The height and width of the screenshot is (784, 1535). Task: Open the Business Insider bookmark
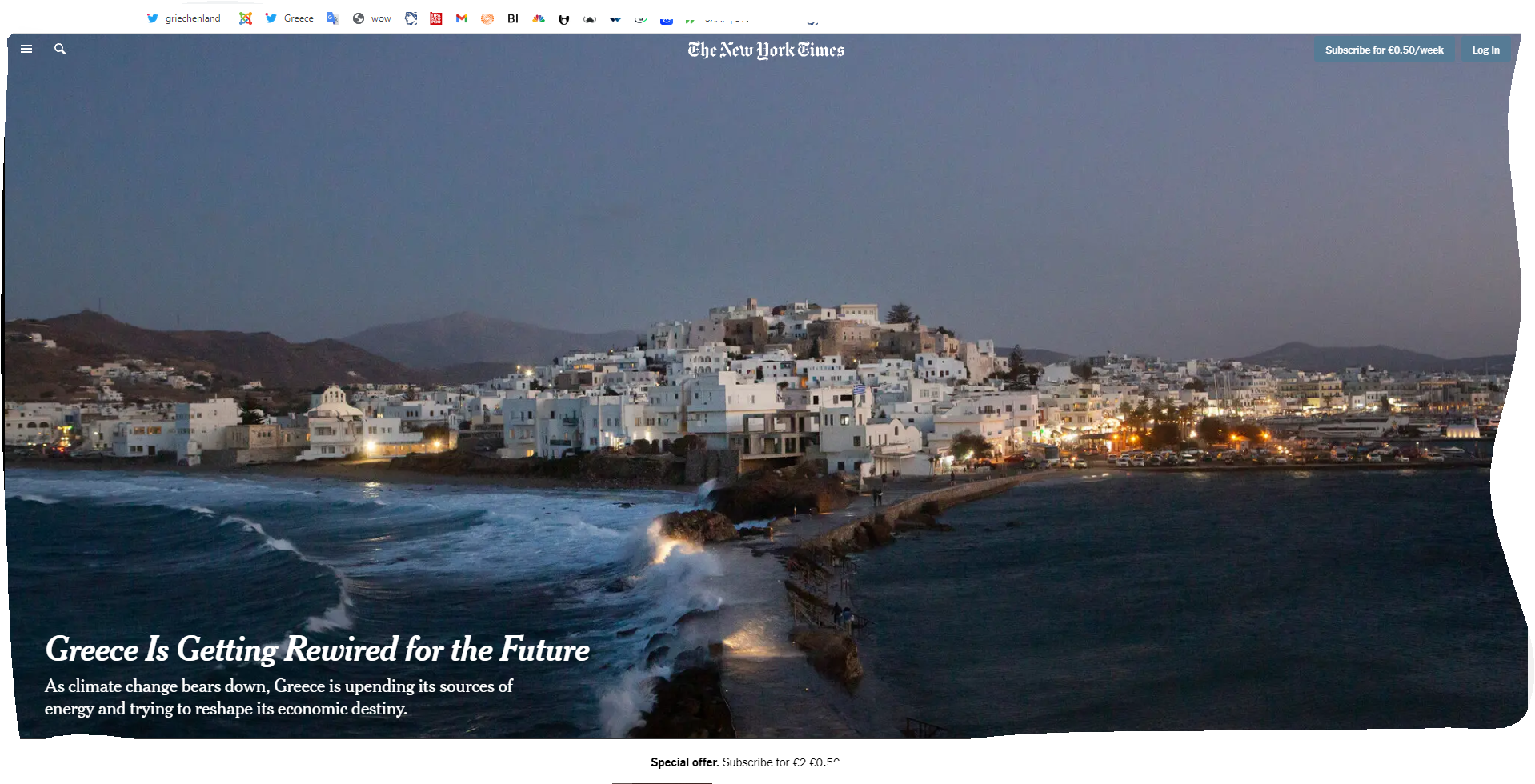click(512, 18)
